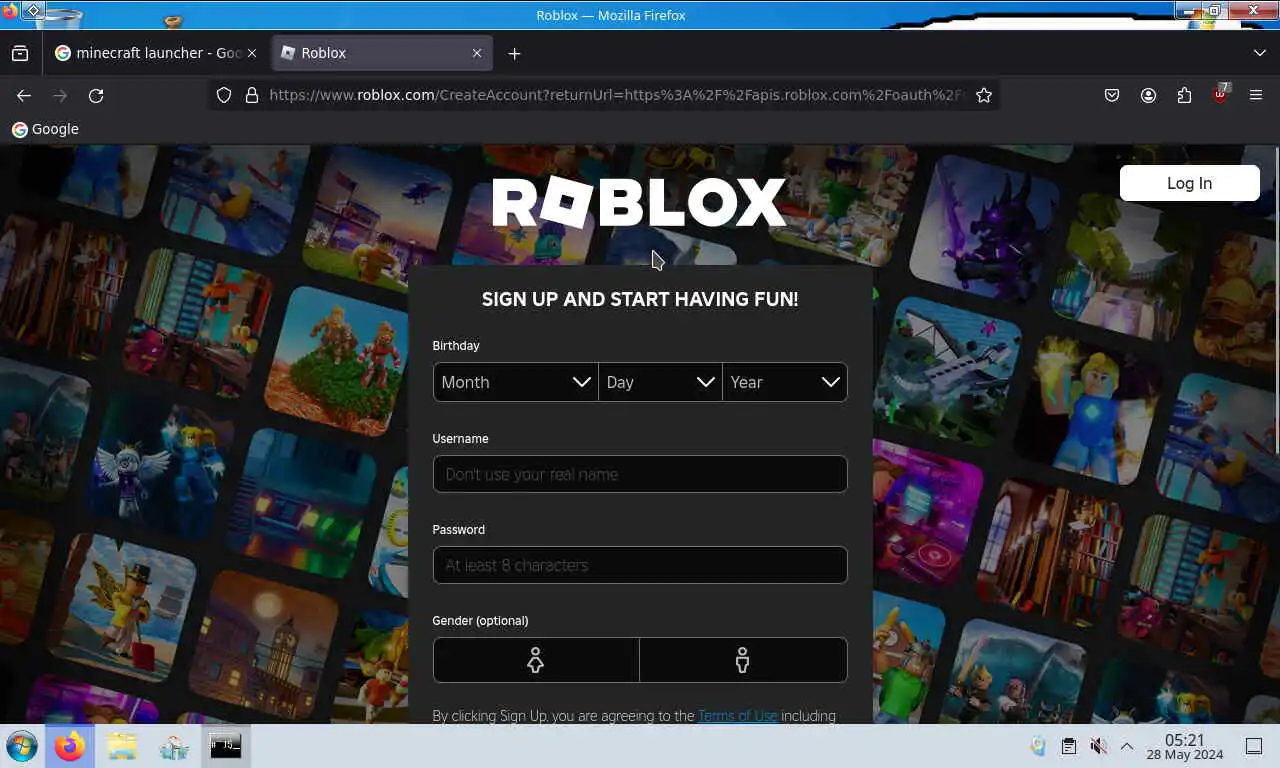Click the Firefox taskbar icon
This screenshot has height=768, width=1280.
(70, 746)
